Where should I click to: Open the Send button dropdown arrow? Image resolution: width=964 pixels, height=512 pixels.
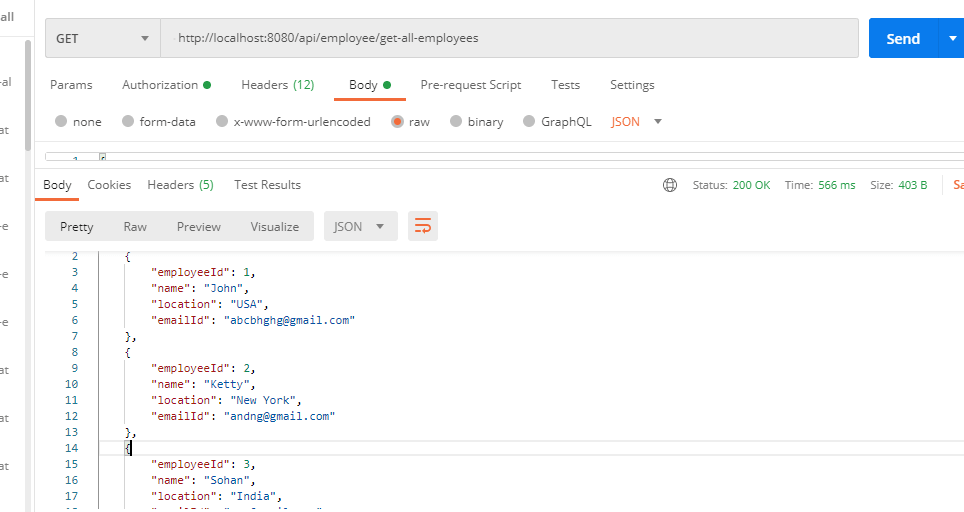pyautogui.click(x=952, y=38)
